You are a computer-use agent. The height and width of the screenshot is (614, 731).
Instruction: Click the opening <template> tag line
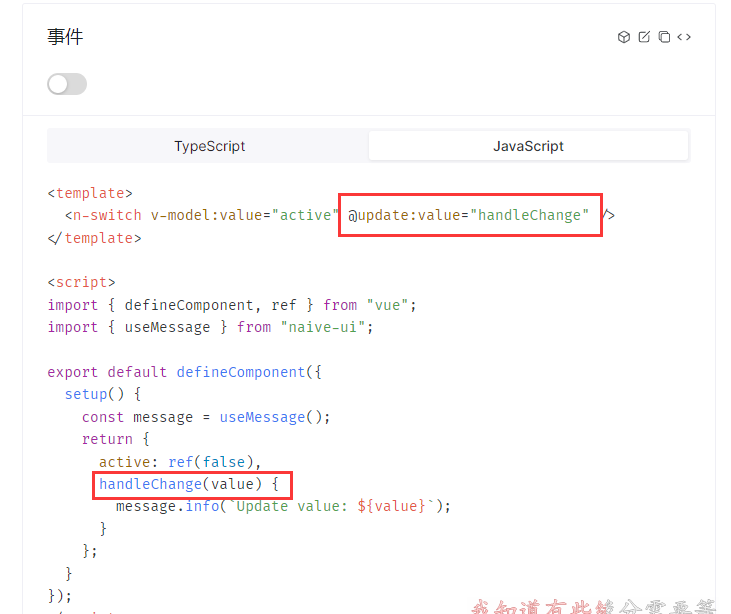90,193
